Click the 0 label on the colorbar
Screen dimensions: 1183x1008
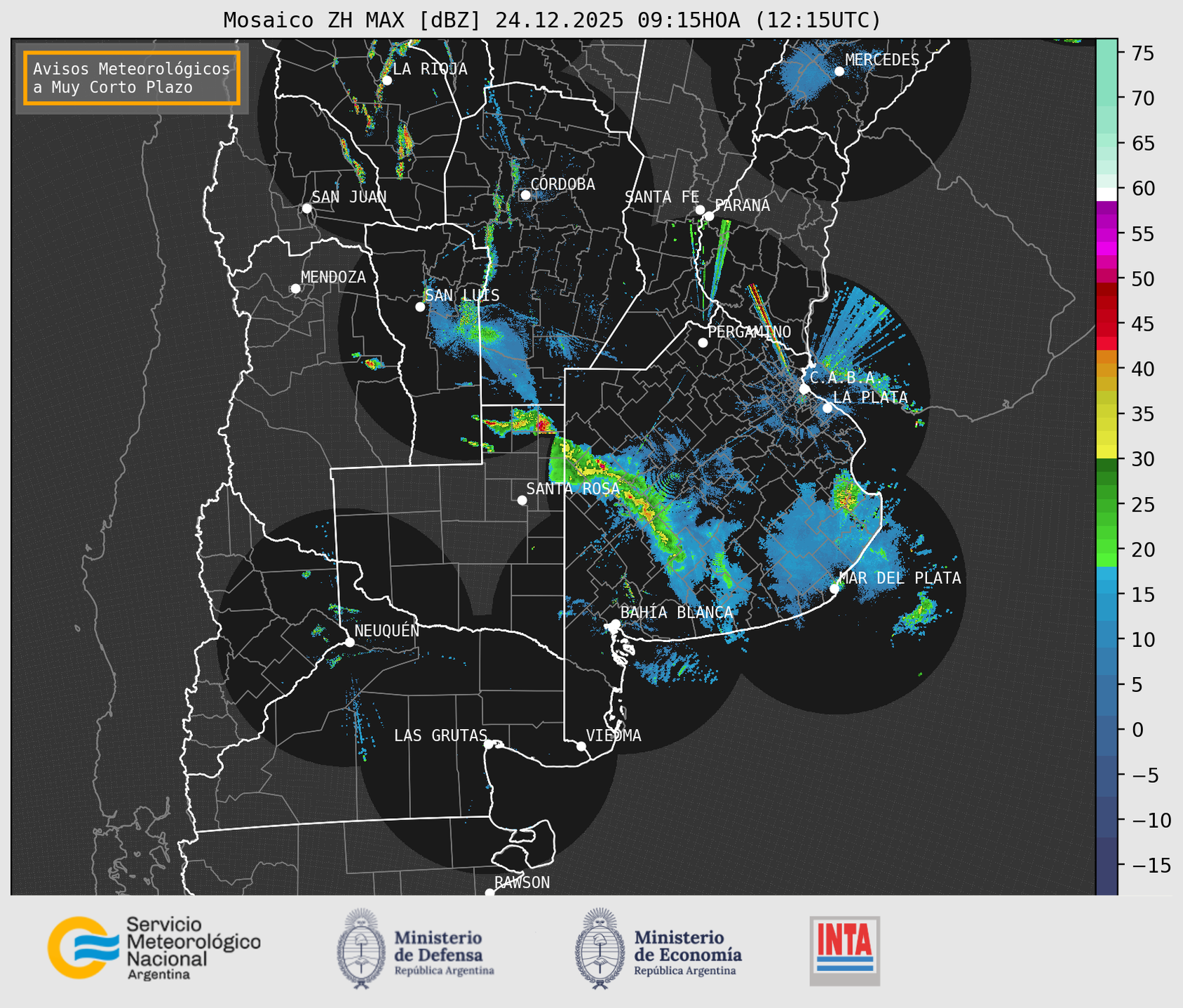(1137, 730)
